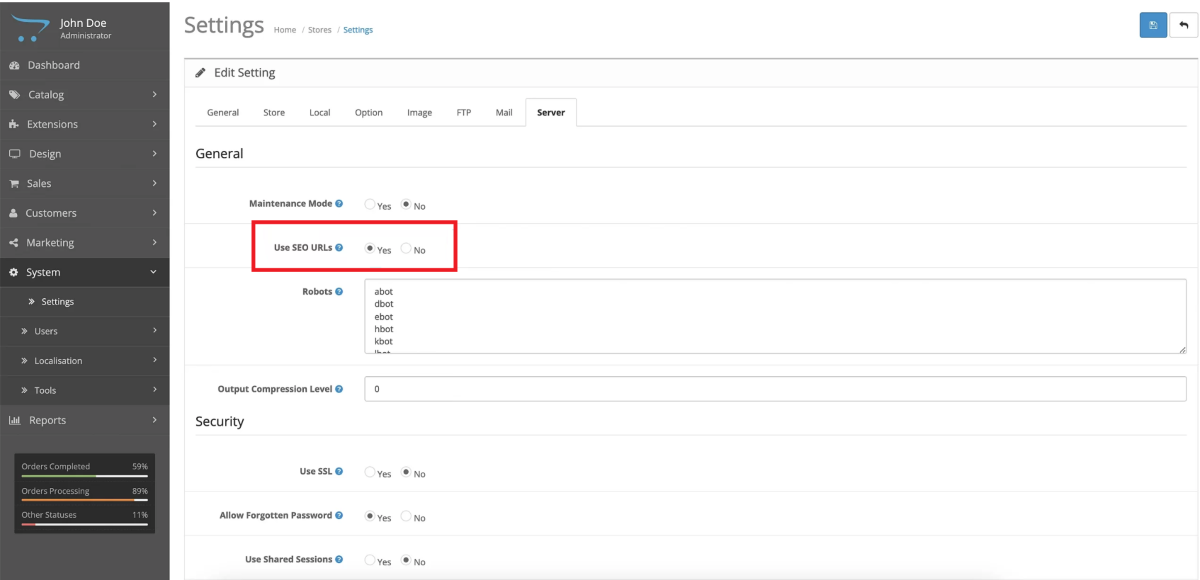This screenshot has width=1200, height=580.
Task: Click the Home breadcrumb link
Action: tap(285, 30)
